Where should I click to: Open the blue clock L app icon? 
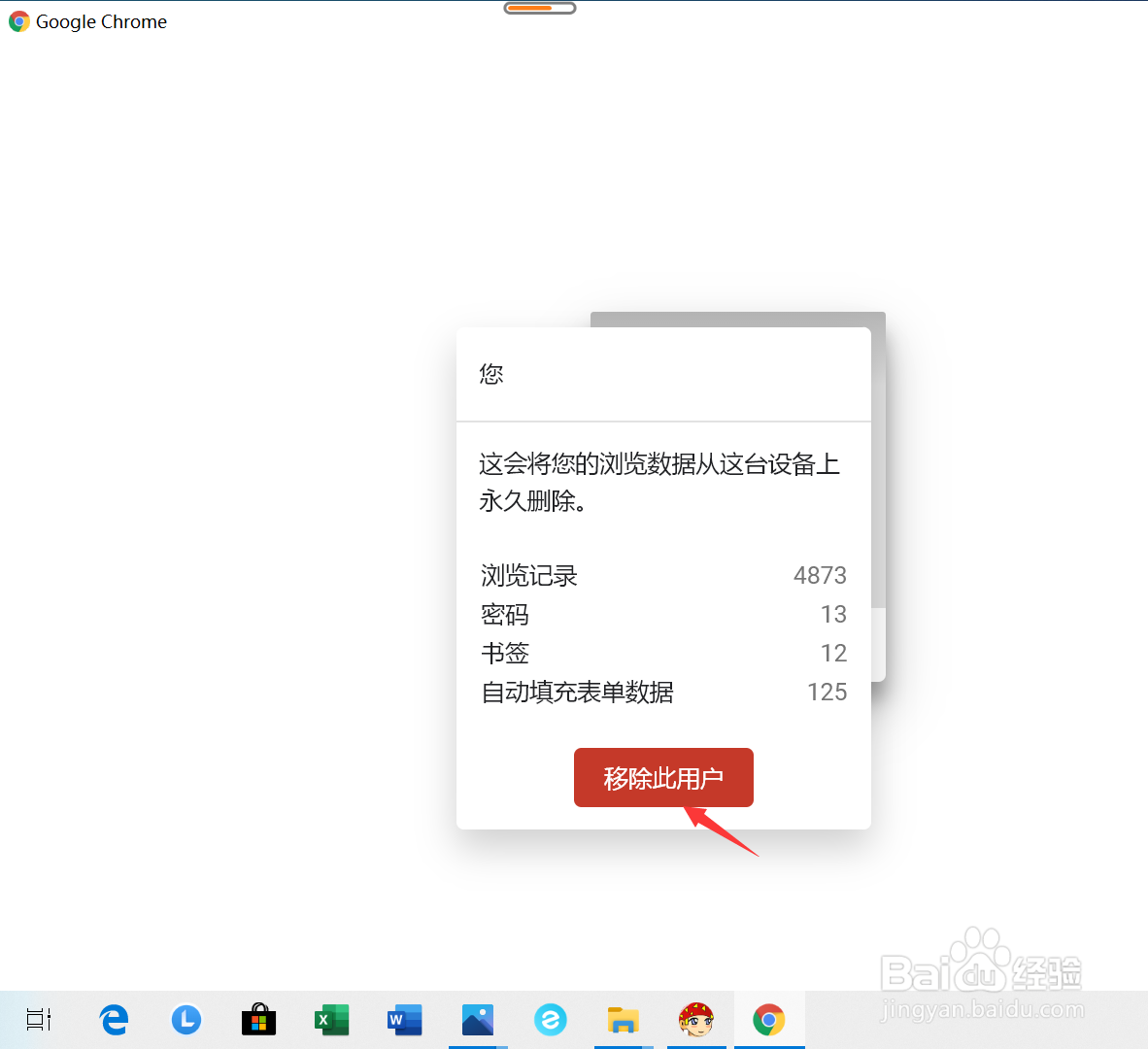[186, 1019]
